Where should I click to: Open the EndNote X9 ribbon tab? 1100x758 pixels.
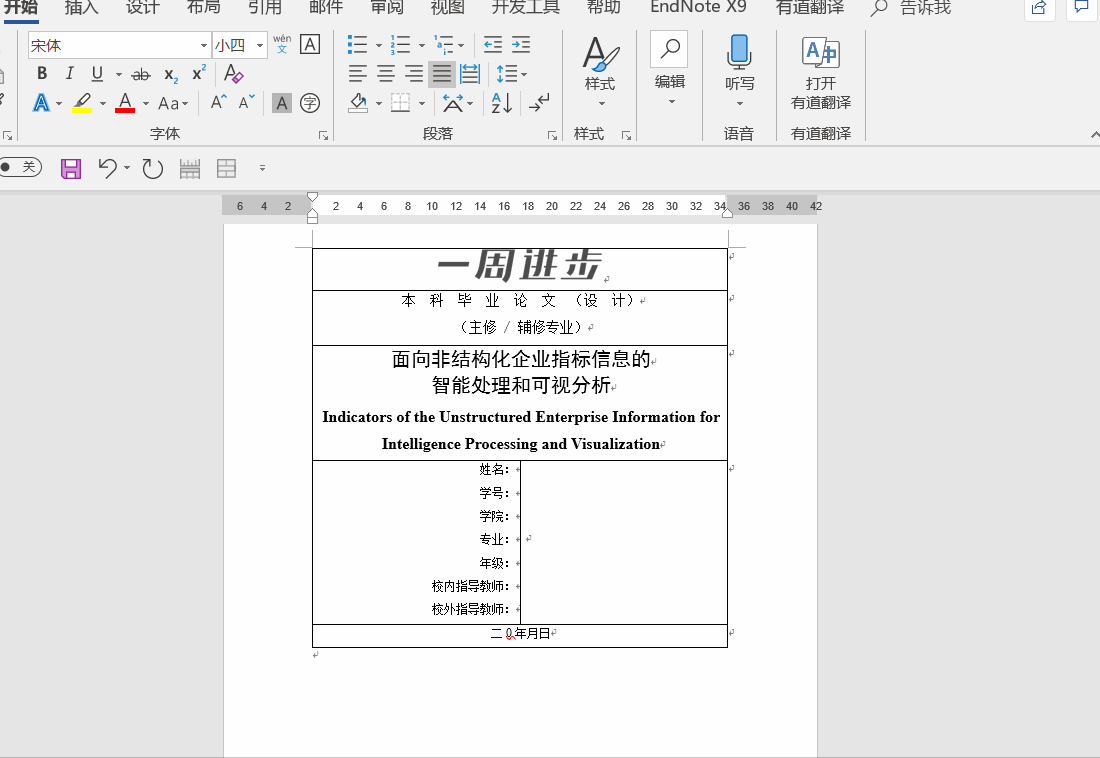[x=697, y=8]
